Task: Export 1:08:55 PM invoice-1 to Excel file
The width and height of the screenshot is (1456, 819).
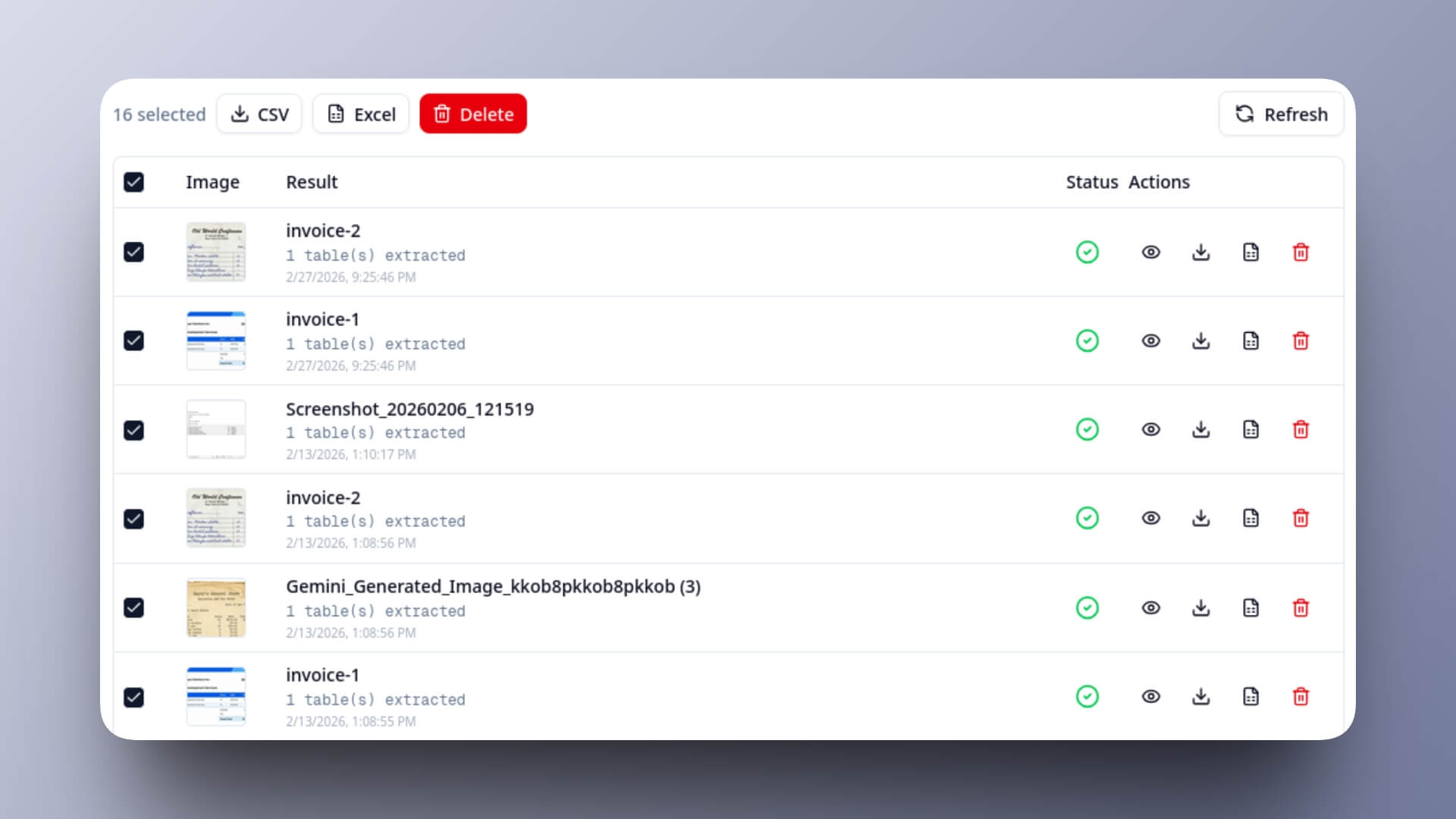Action: [1251, 696]
